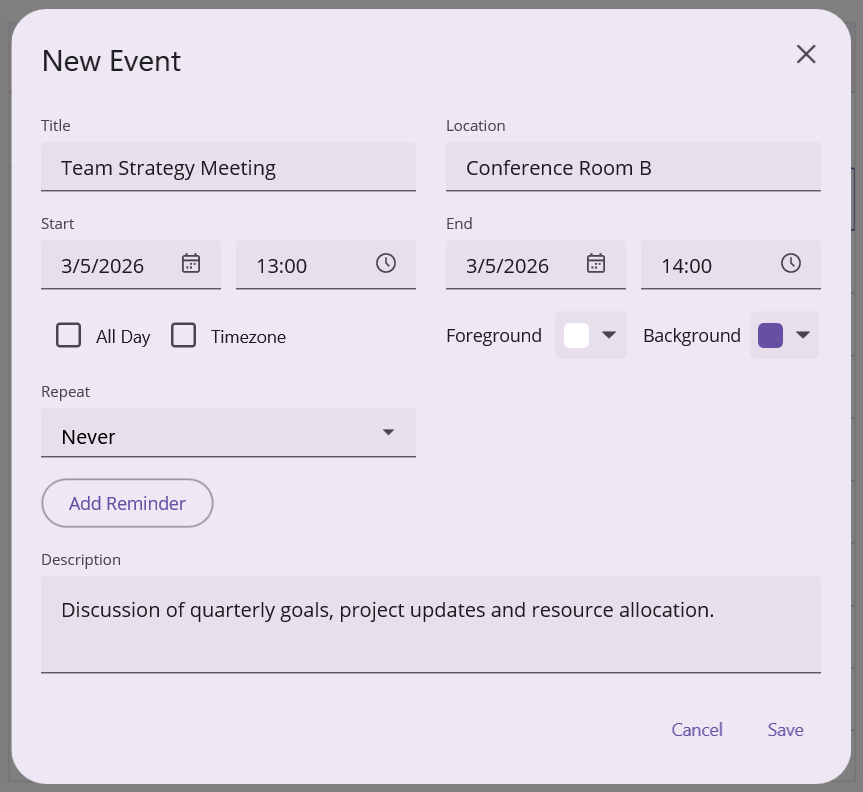The height and width of the screenshot is (792, 863).
Task: Cancel the new event
Action: click(697, 730)
